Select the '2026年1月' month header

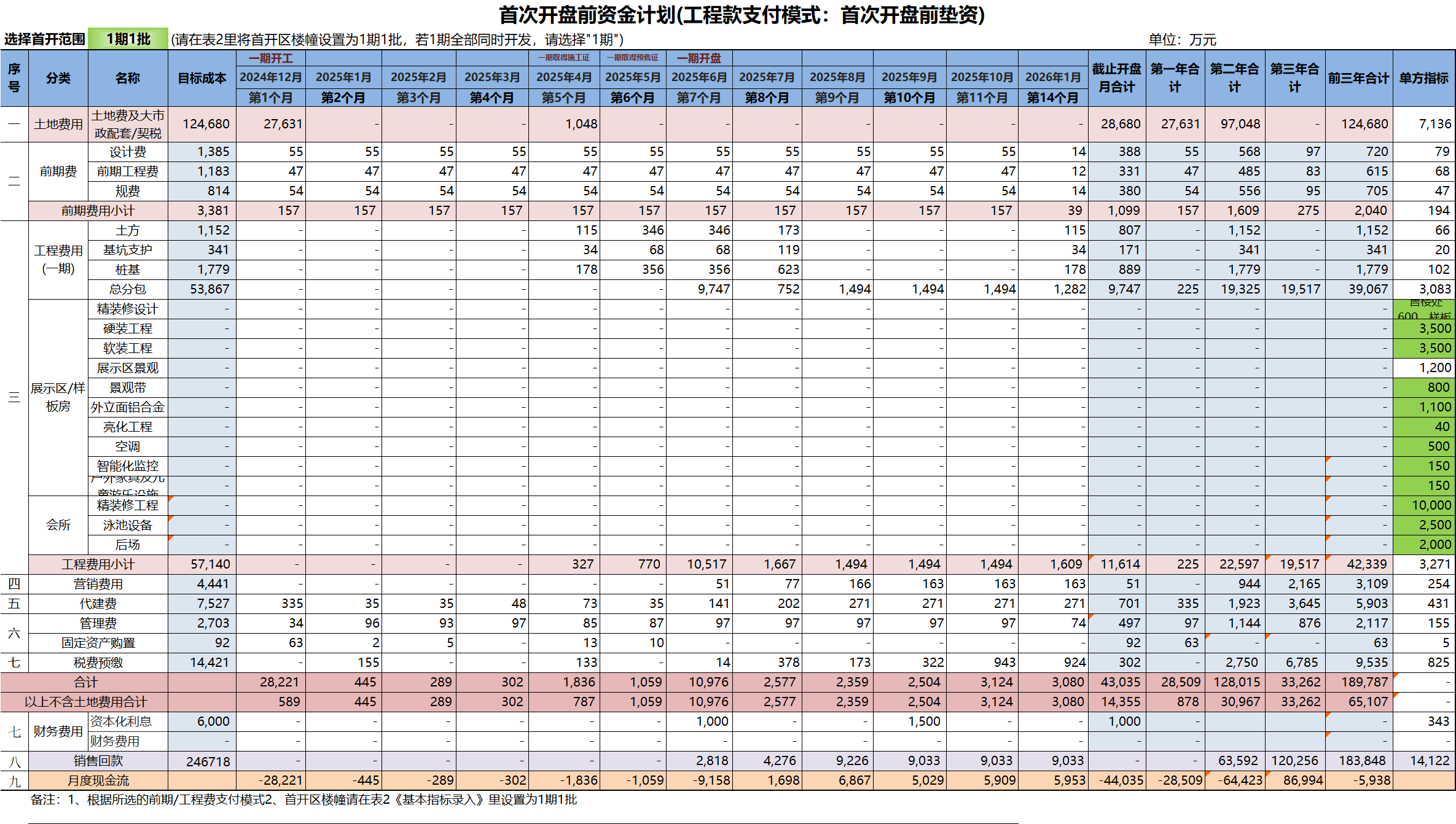pos(1053,77)
